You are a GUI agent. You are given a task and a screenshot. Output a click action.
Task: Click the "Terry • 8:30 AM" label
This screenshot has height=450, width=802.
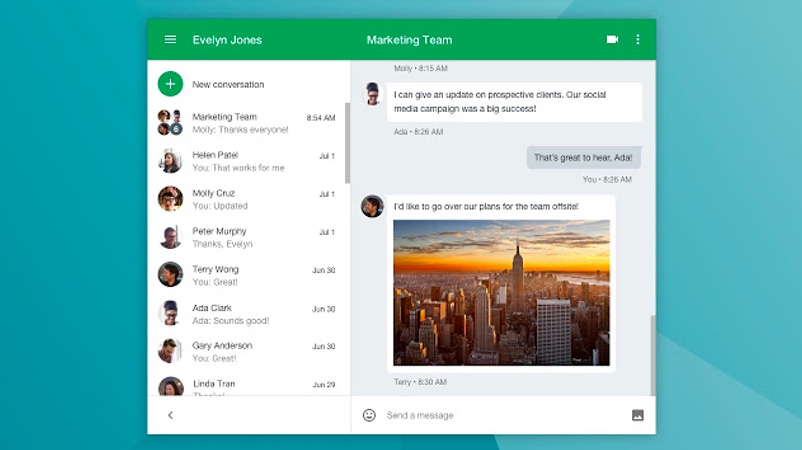420,382
